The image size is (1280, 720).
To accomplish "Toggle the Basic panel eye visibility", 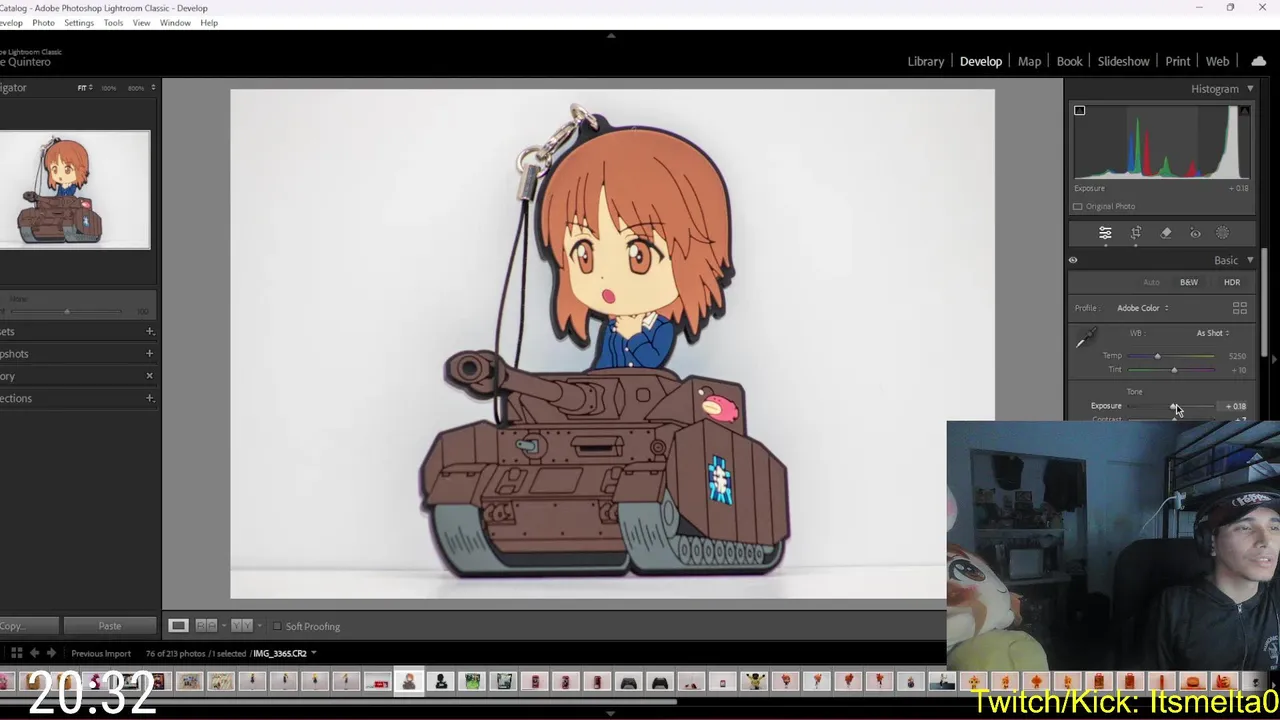I will 1073,260.
